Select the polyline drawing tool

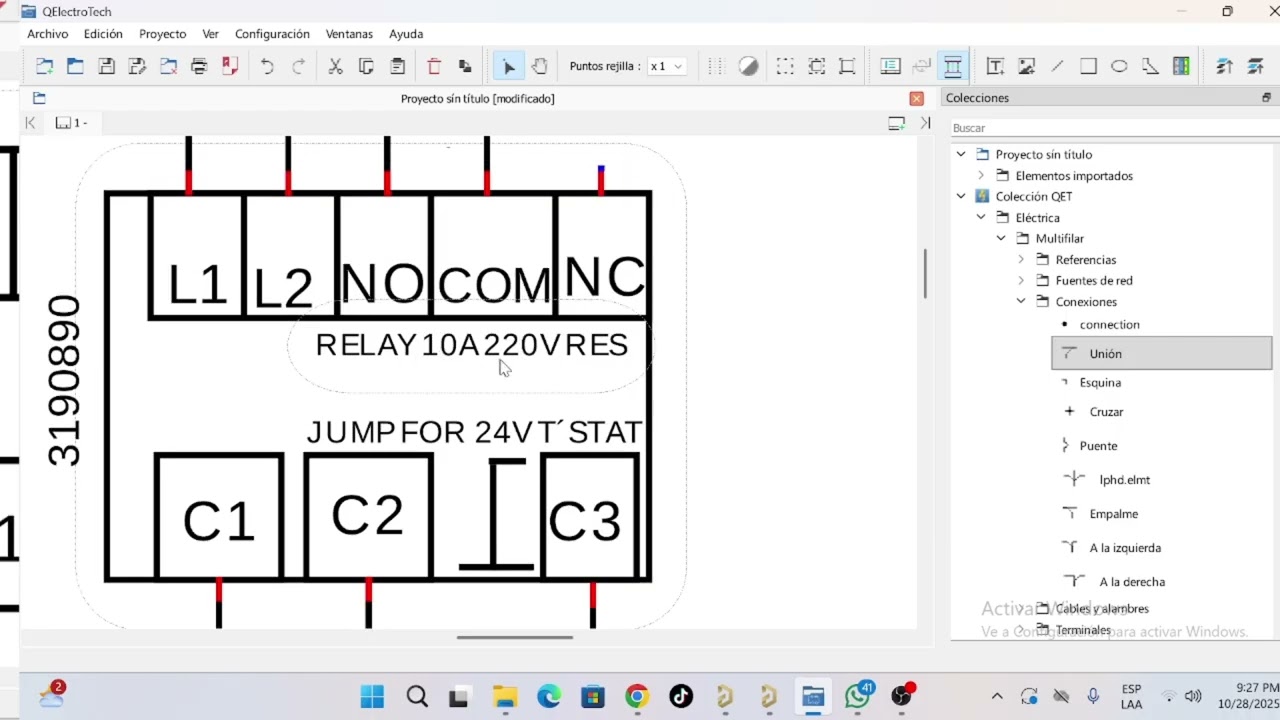(1150, 66)
